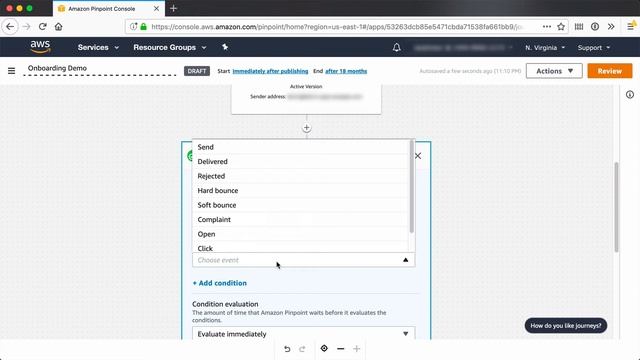
Task: Open the Support dropdown menu
Action: tap(594, 48)
